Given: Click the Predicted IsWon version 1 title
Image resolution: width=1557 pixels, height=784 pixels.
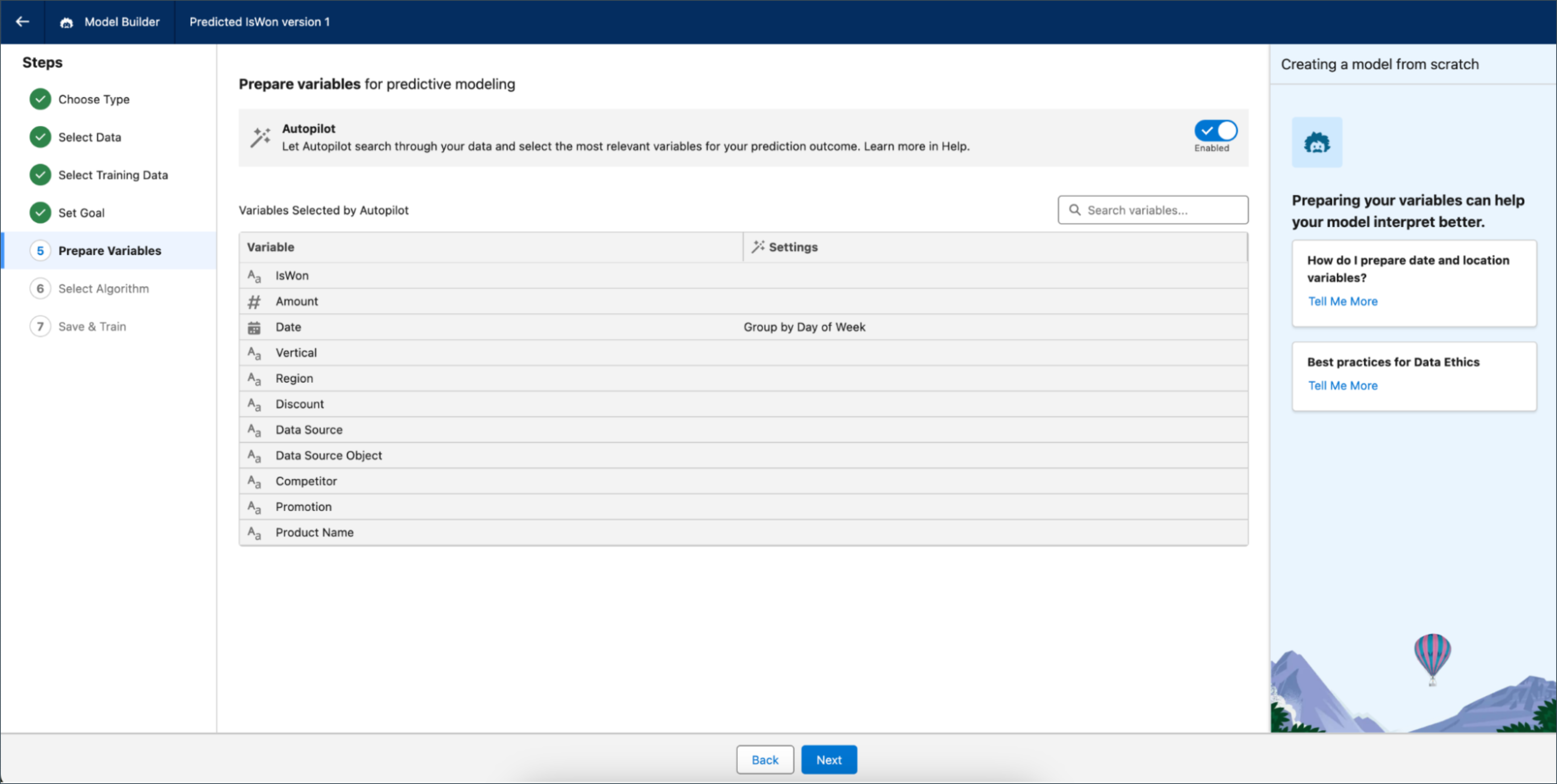Looking at the screenshot, I should 260,22.
